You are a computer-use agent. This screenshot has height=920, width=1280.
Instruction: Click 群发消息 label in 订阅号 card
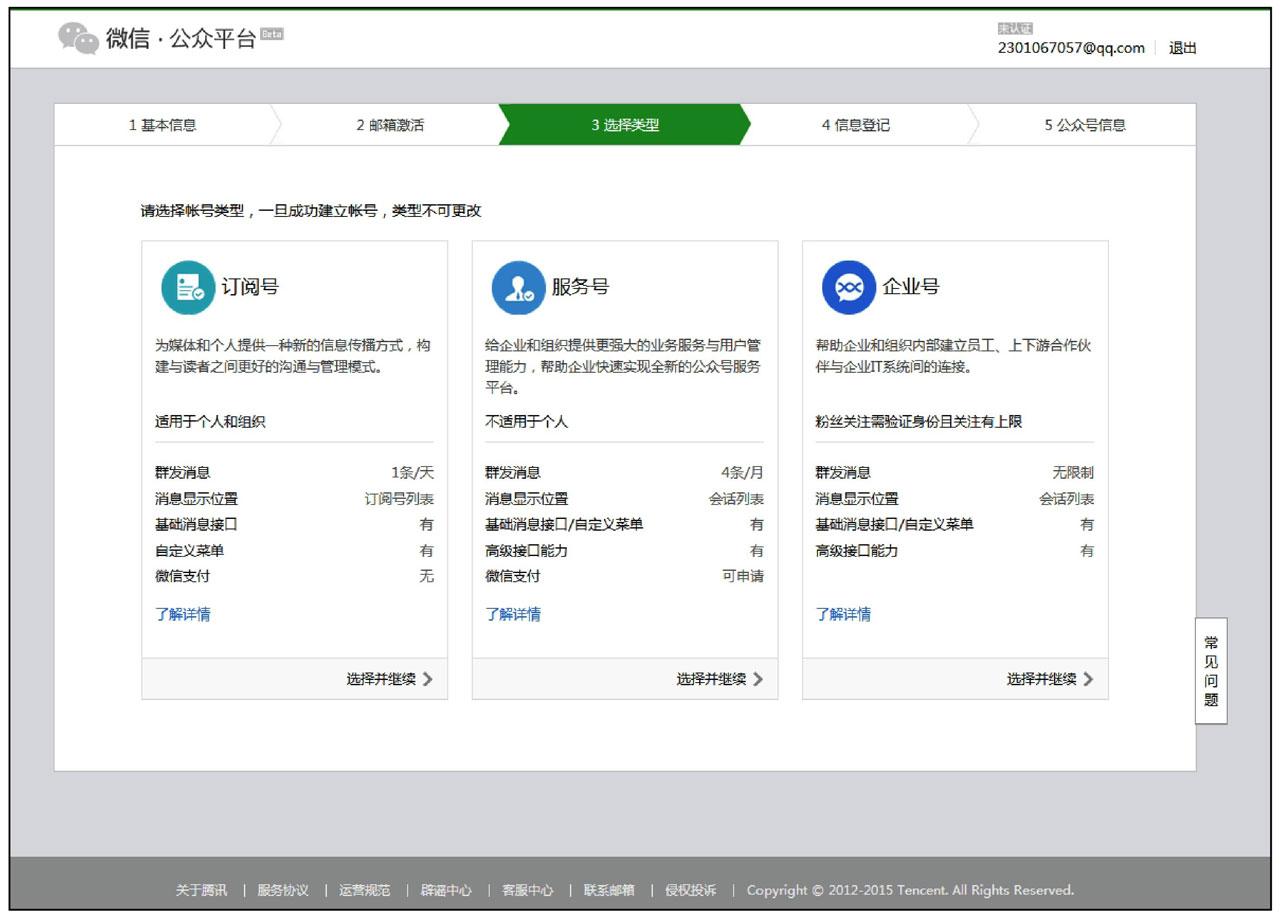tap(183, 473)
